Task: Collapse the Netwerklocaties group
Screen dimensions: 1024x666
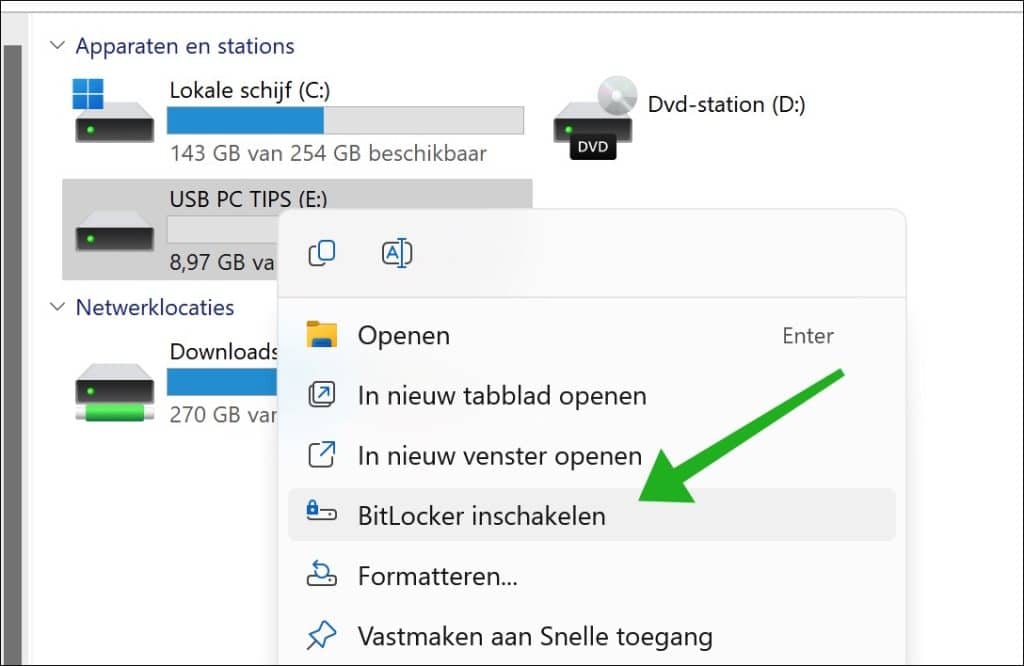Action: pyautogui.click(x=57, y=307)
